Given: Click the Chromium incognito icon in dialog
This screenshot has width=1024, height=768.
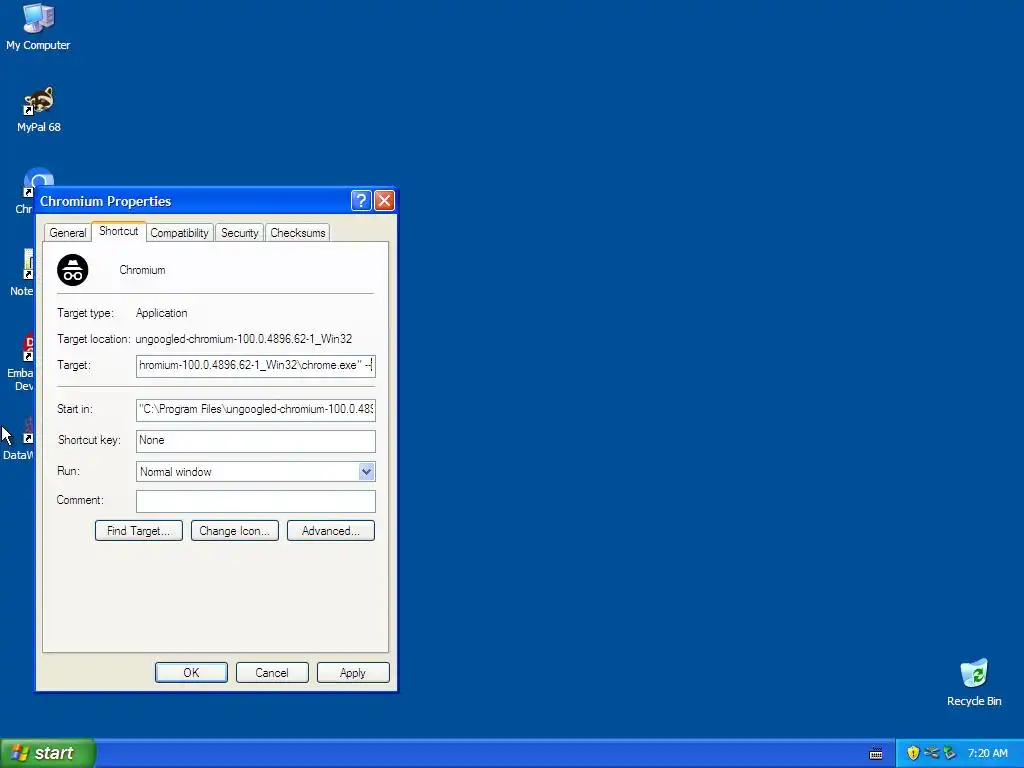Looking at the screenshot, I should (72, 270).
